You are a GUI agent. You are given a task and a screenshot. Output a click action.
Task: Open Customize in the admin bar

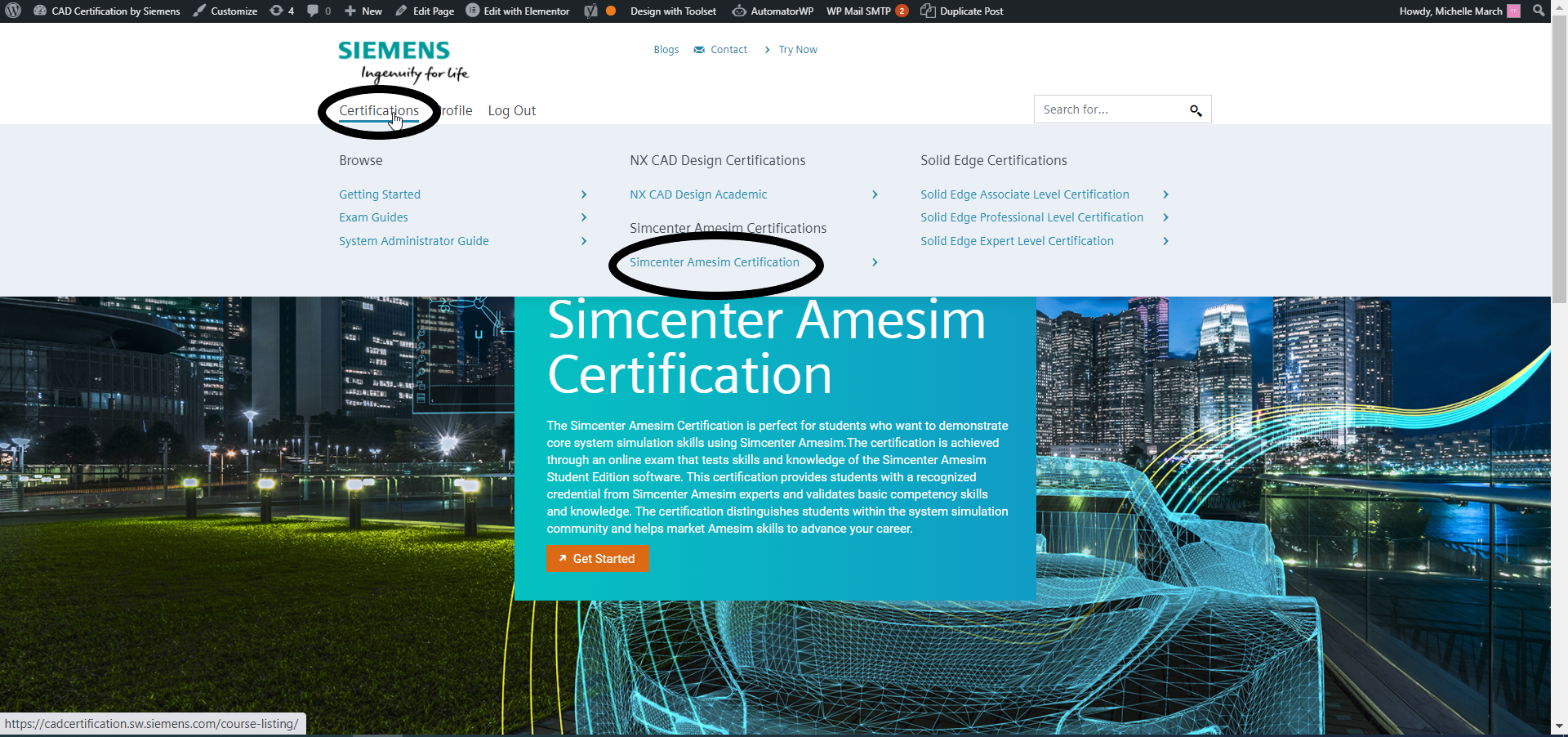pos(225,11)
